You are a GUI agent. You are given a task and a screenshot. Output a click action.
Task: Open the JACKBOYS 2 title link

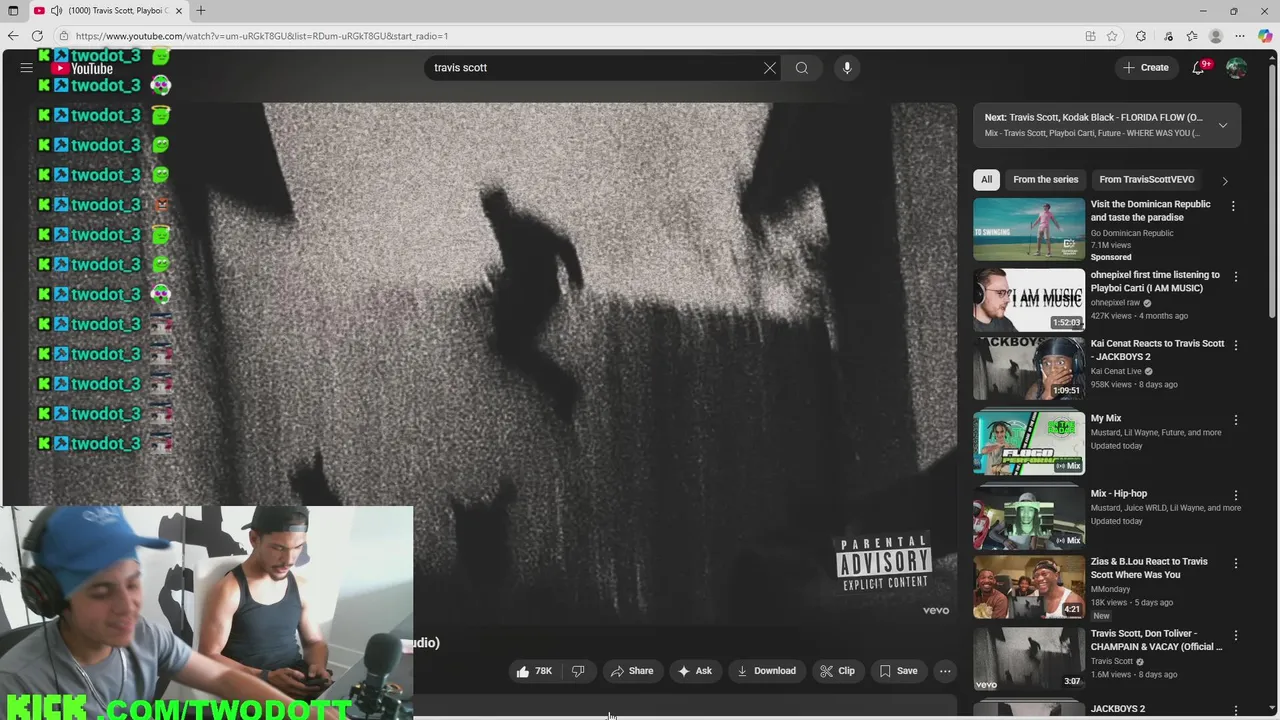tap(1118, 709)
